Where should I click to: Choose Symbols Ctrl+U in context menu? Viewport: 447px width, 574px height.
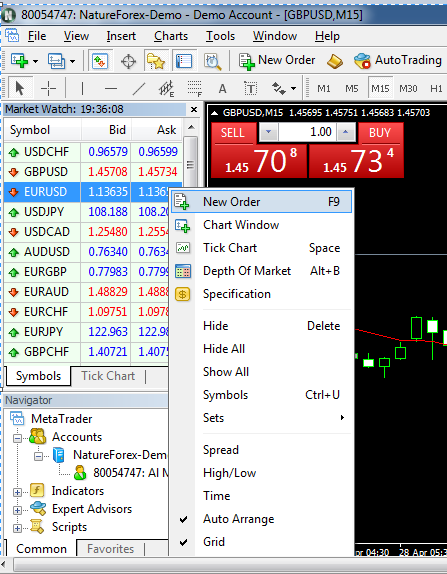pos(262,395)
